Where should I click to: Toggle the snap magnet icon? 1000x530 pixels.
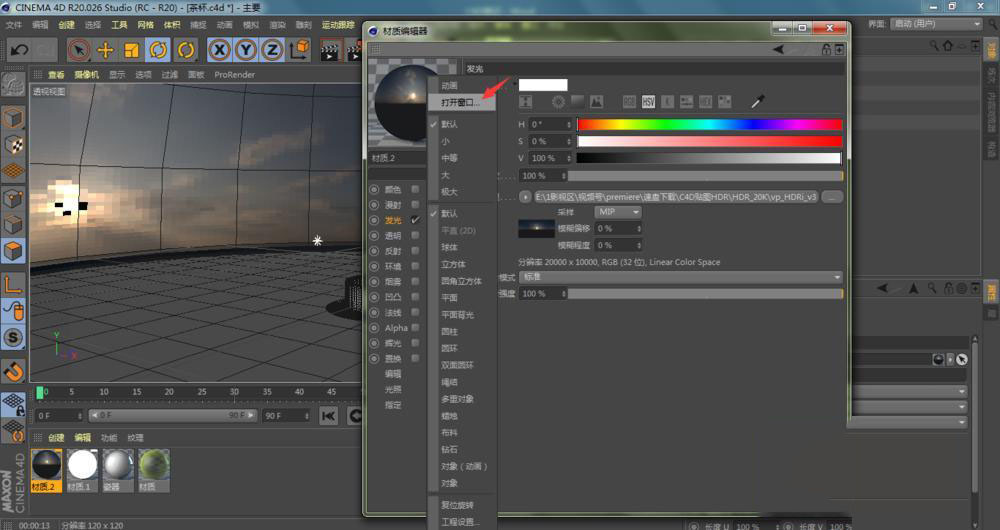pyautogui.click(x=13, y=371)
